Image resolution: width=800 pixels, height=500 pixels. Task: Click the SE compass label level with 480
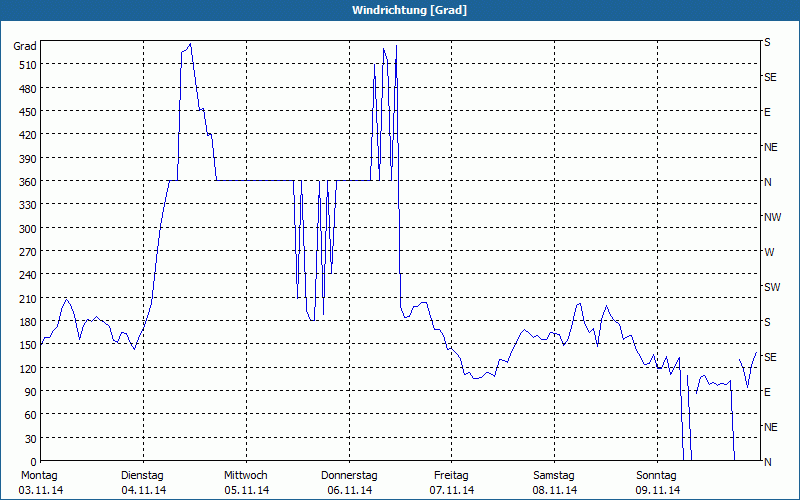(x=770, y=77)
